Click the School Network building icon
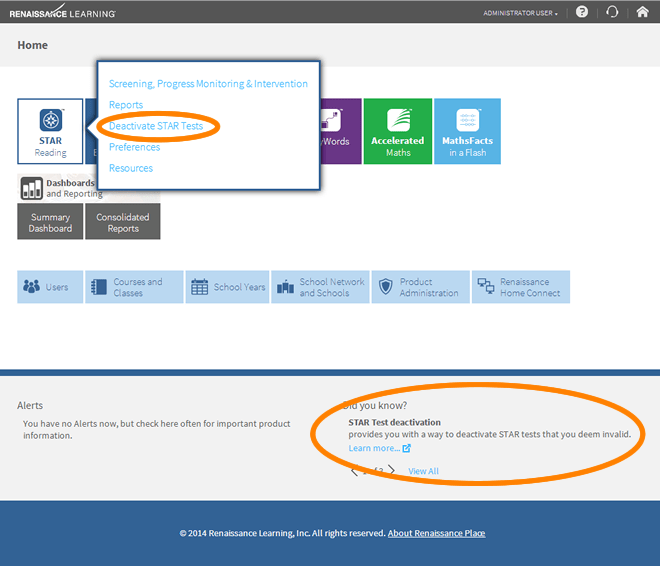This screenshot has width=660, height=566. click(x=285, y=287)
